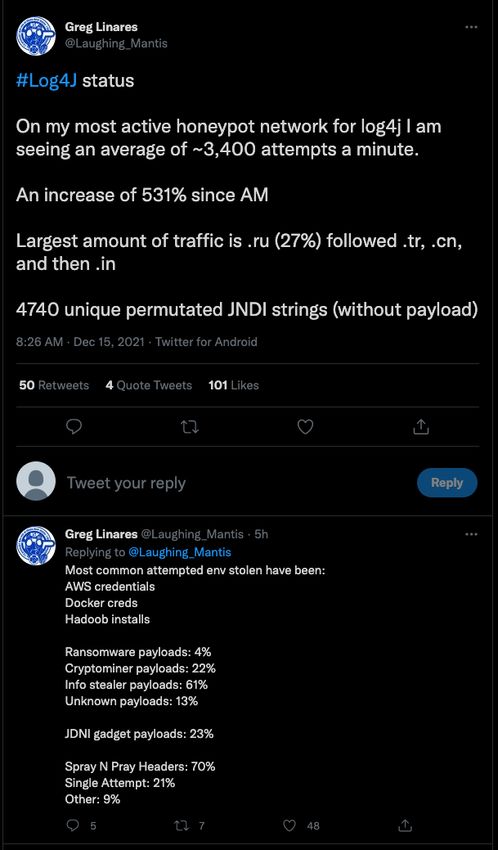This screenshot has width=498, height=850.
Task: Share the main tweet via the share icon
Action: (x=421, y=427)
